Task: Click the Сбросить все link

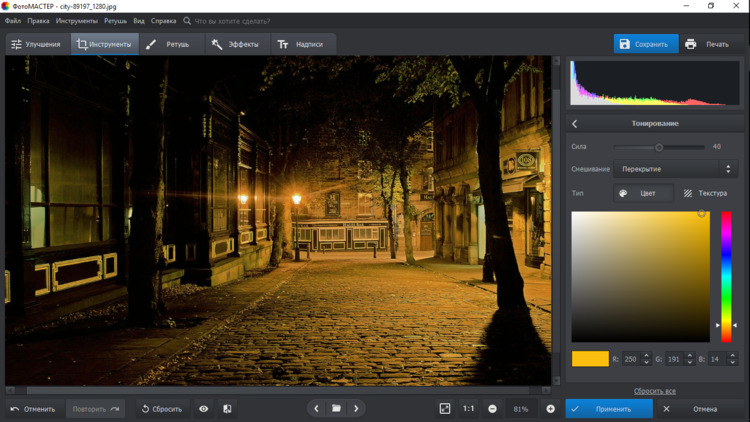Action: (x=655, y=391)
